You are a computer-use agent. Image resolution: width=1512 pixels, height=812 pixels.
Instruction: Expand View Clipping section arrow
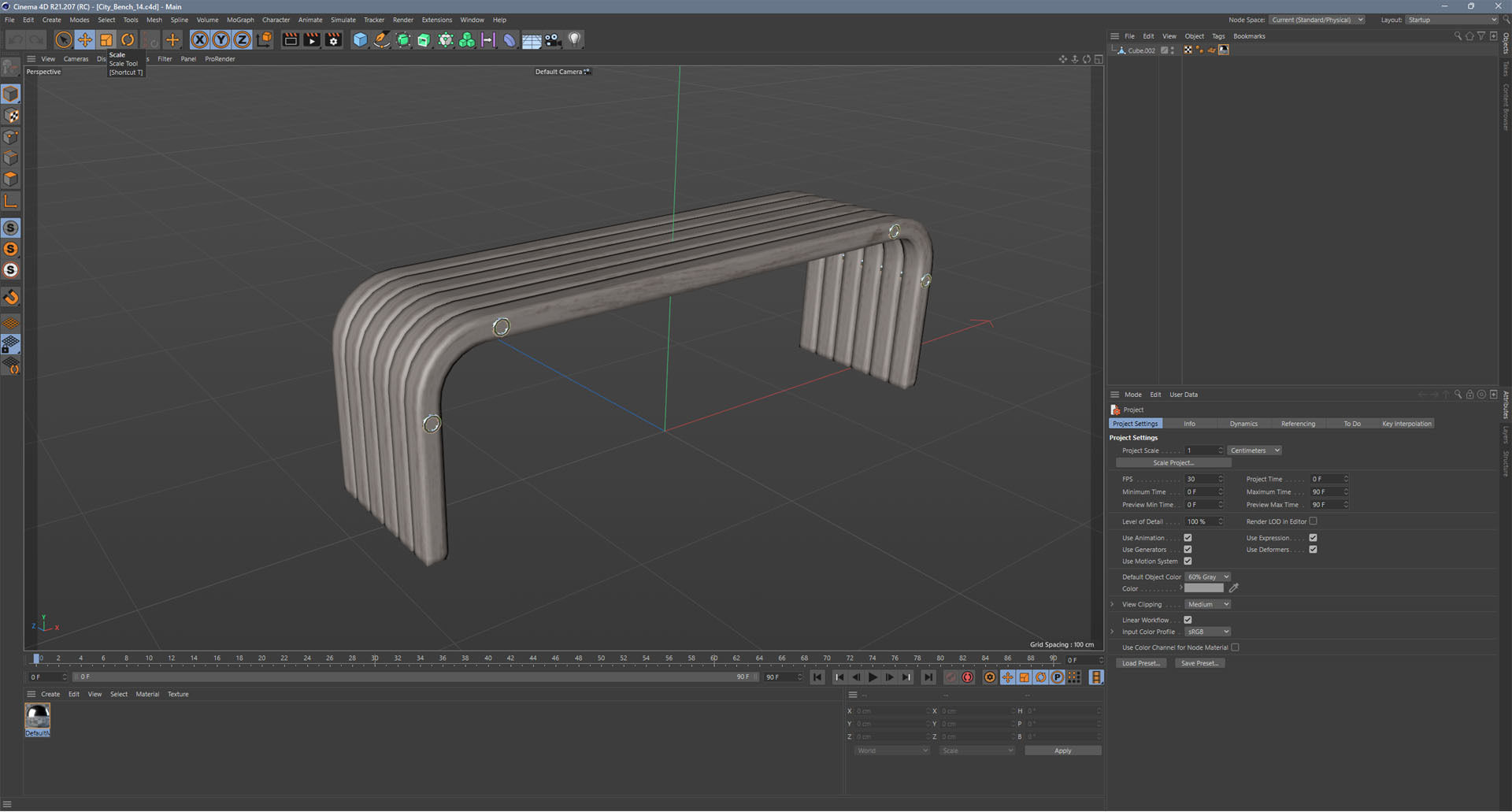[x=1112, y=605]
